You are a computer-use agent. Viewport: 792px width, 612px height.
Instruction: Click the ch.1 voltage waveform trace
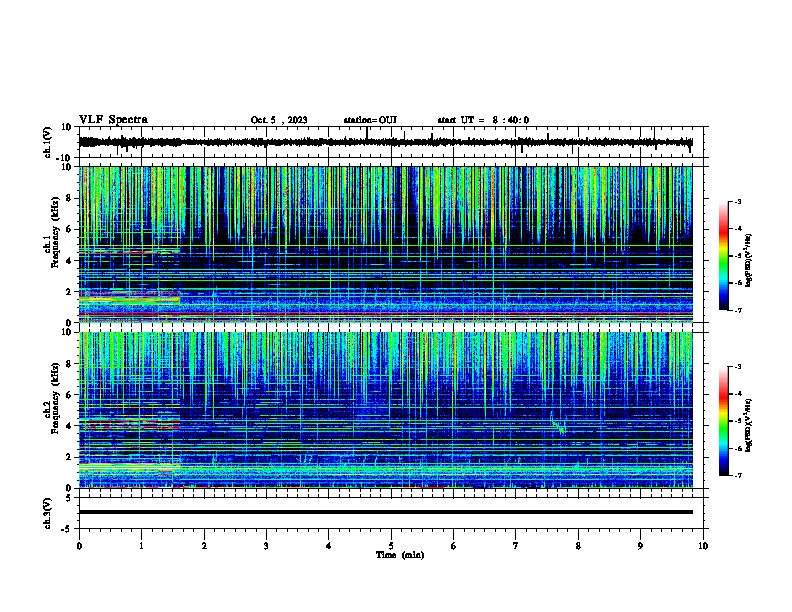(385, 142)
